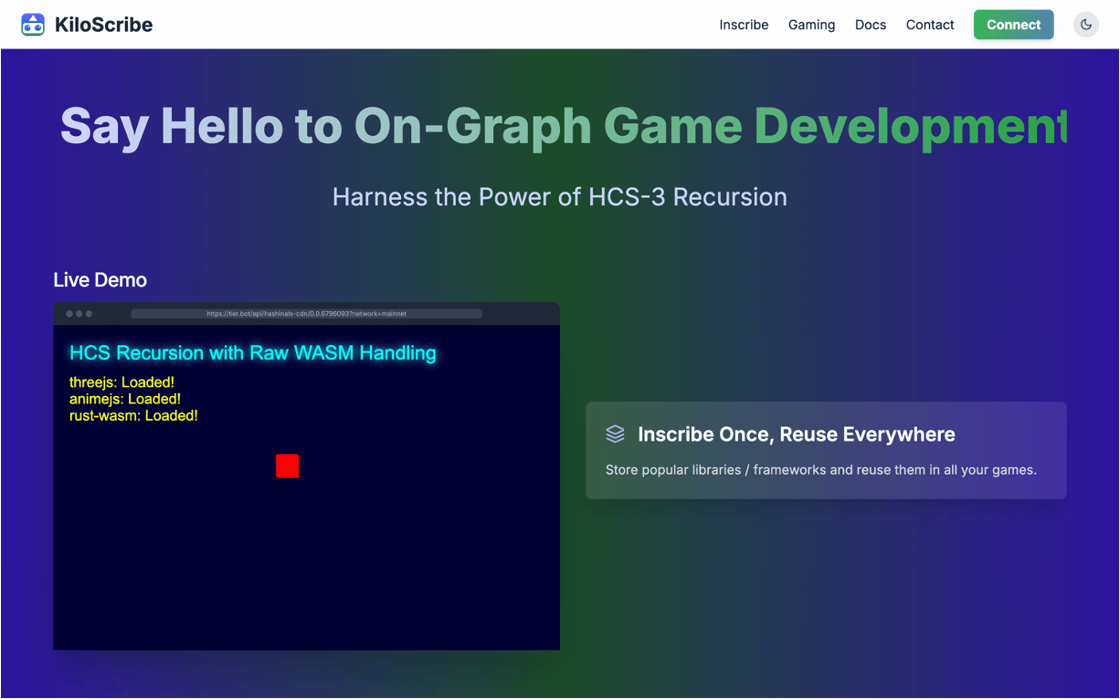Click the "threejs: Loaded!" status line

point(121,382)
